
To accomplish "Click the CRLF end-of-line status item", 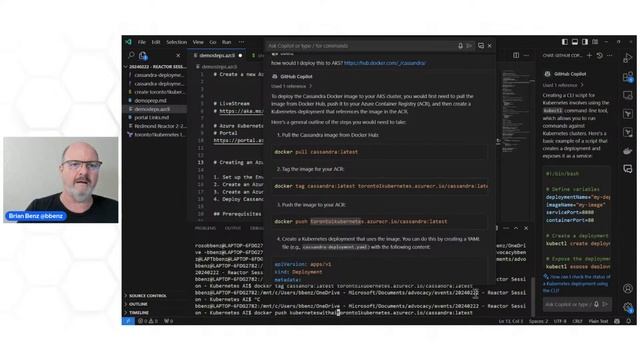I will pyautogui.click(x=577, y=321).
